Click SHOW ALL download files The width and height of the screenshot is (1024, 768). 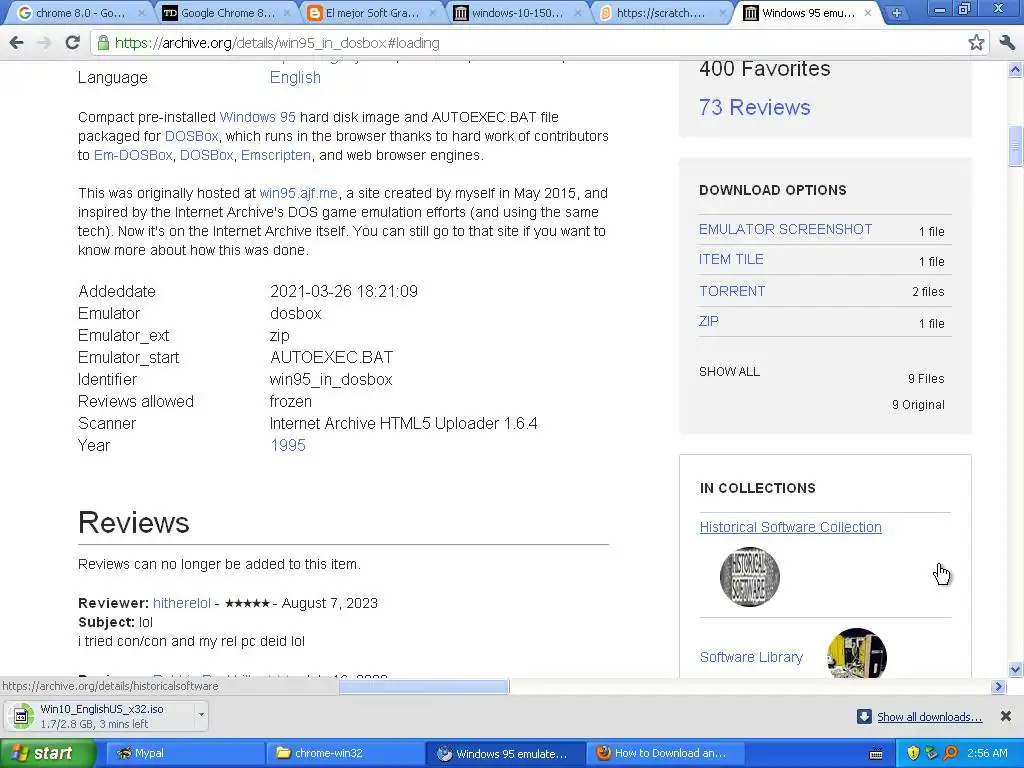[729, 372]
